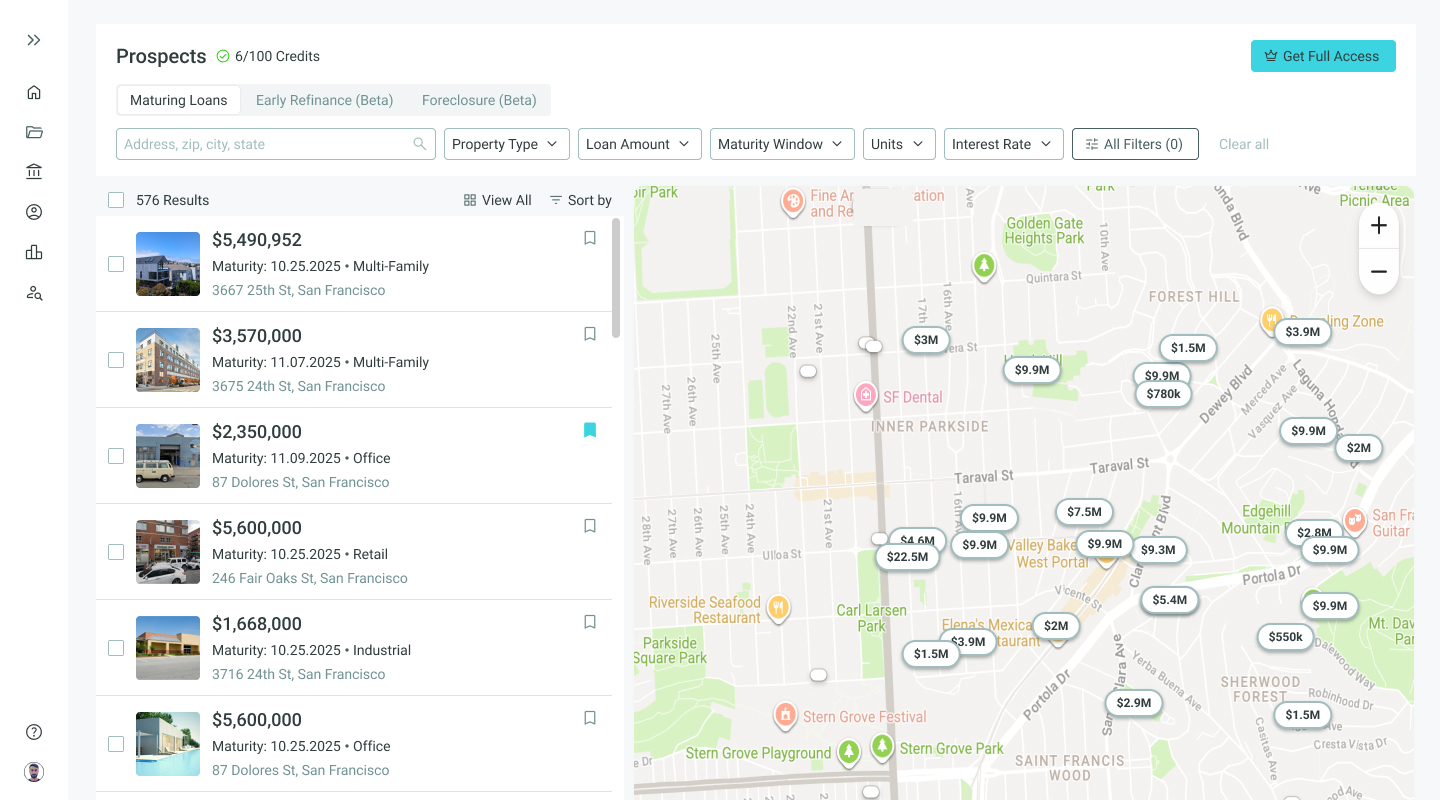This screenshot has height=800, width=1440.
Task: Switch to Early Refinance (Beta) tab
Action: (x=324, y=100)
